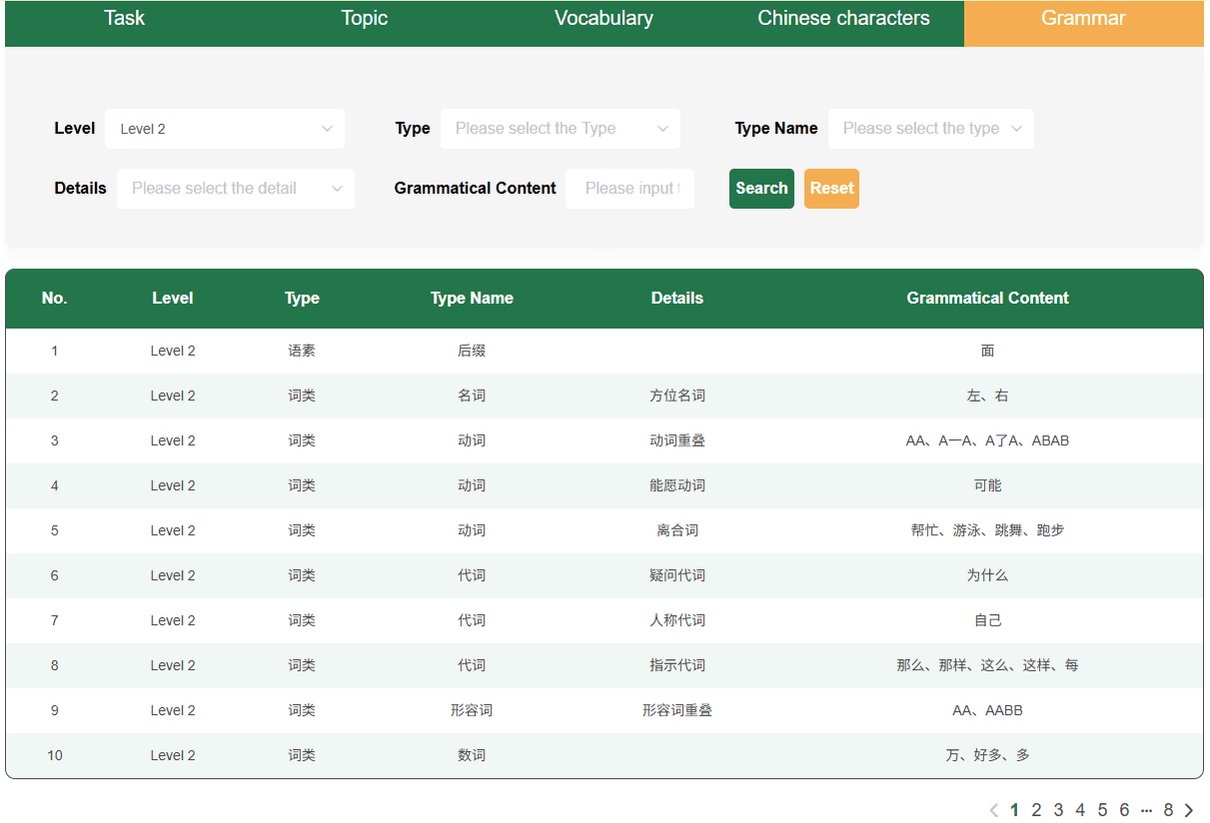Screen dimensions: 1210x823
Task: Switch to the Vocabulary tab
Action: click(x=604, y=19)
